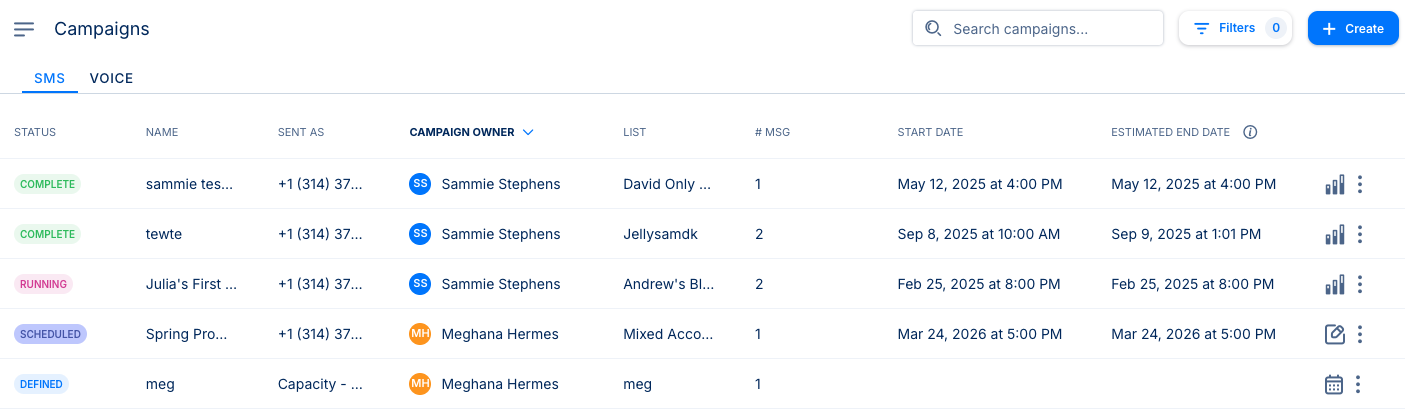This screenshot has height=410, width=1405.
Task: Open the hamburger navigation menu
Action: point(24,29)
